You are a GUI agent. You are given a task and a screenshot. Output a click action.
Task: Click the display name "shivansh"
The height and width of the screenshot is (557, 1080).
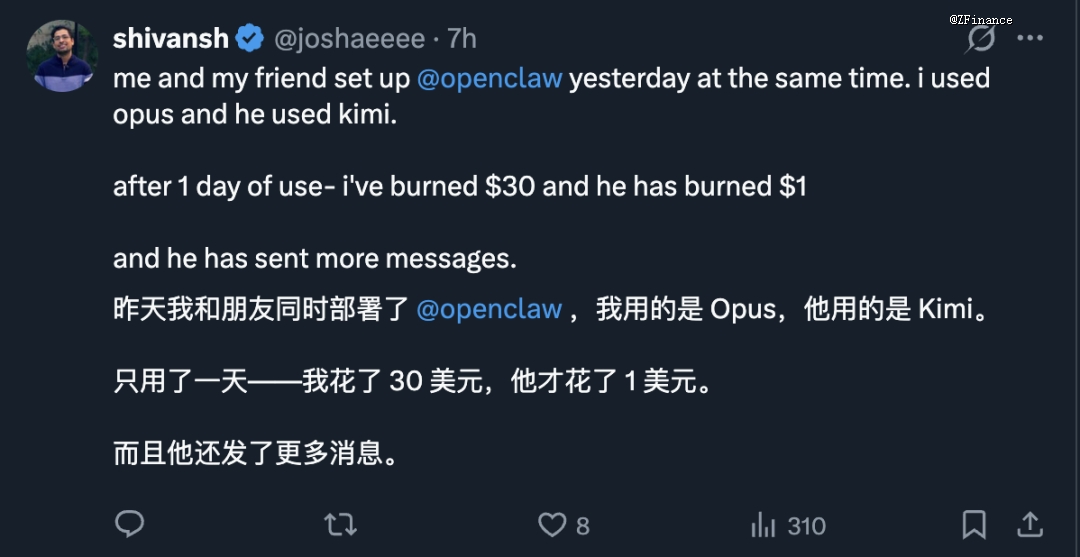171,39
